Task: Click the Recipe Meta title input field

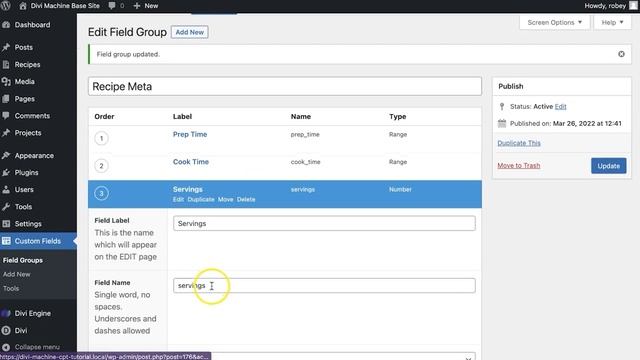Action: tap(285, 87)
